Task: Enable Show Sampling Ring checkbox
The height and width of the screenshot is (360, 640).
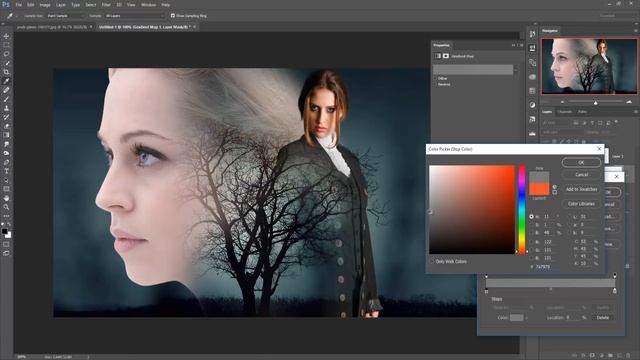Action: click(173, 16)
